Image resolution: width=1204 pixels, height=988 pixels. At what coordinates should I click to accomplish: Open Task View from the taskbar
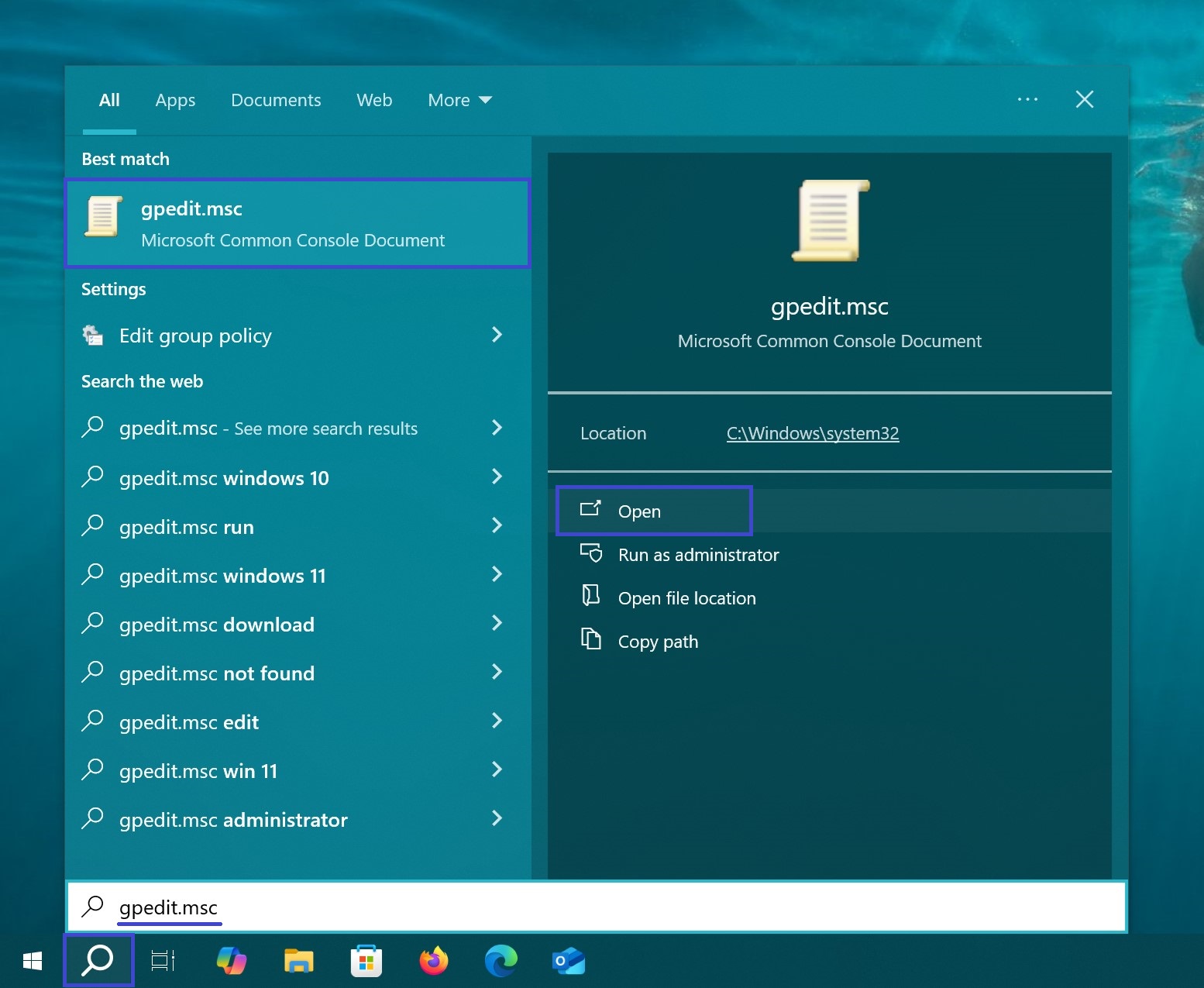click(x=163, y=961)
